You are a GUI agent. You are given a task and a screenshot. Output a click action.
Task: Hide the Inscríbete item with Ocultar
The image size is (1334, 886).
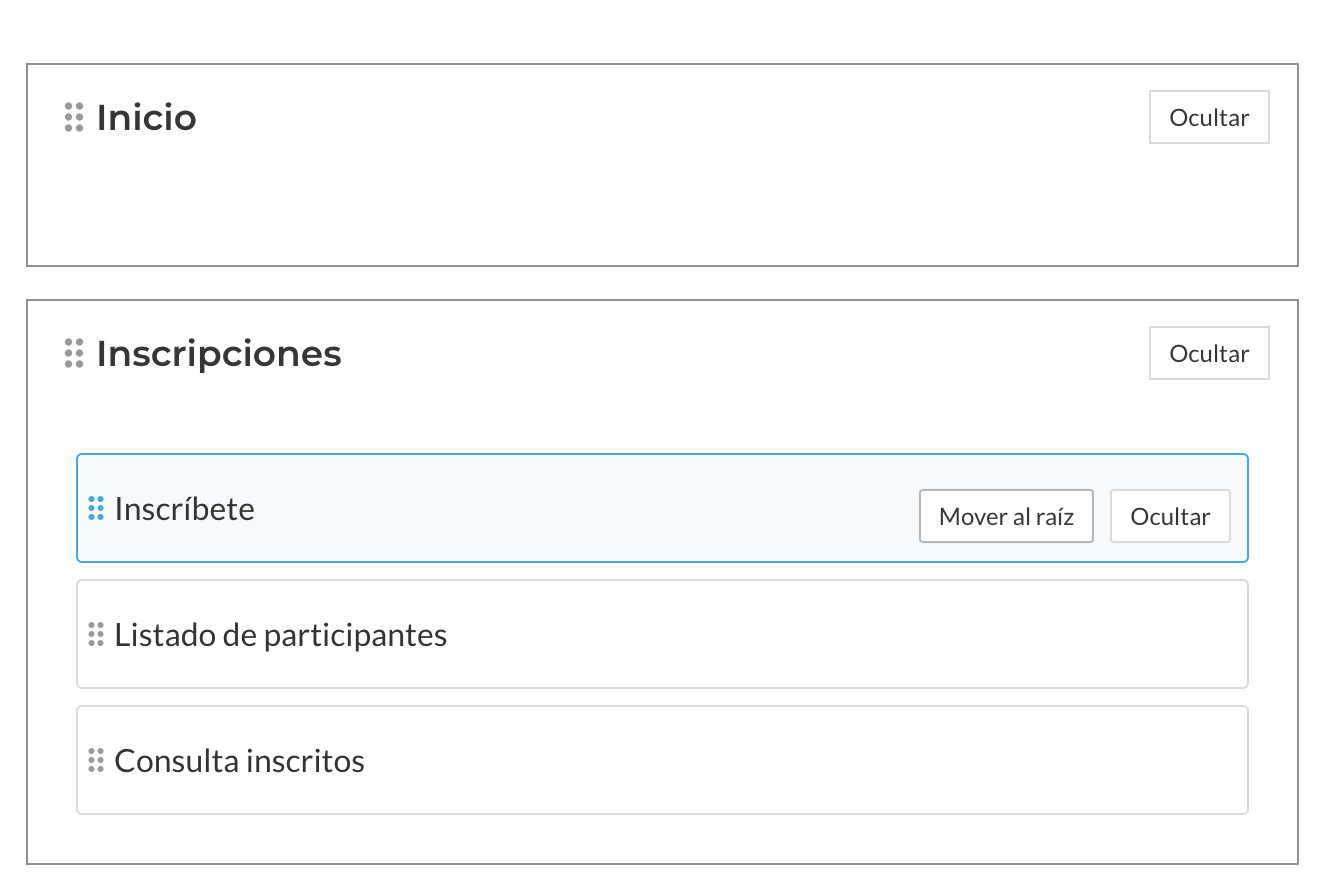tap(1170, 516)
